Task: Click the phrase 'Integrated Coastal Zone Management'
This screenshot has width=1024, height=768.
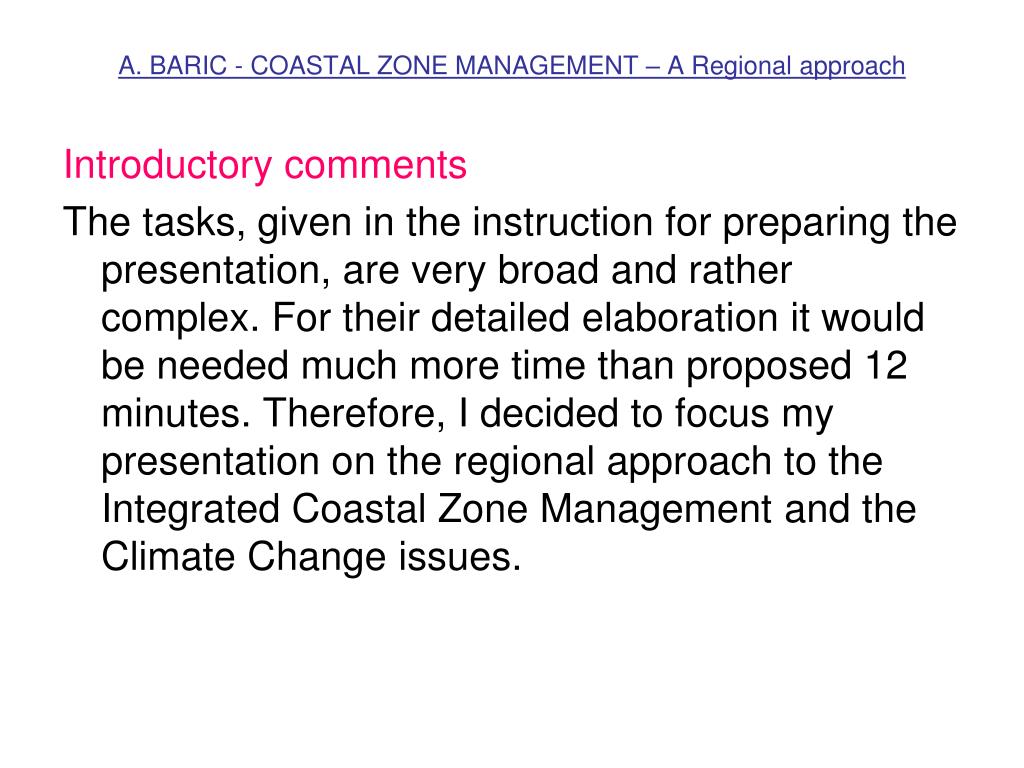Action: (x=437, y=509)
